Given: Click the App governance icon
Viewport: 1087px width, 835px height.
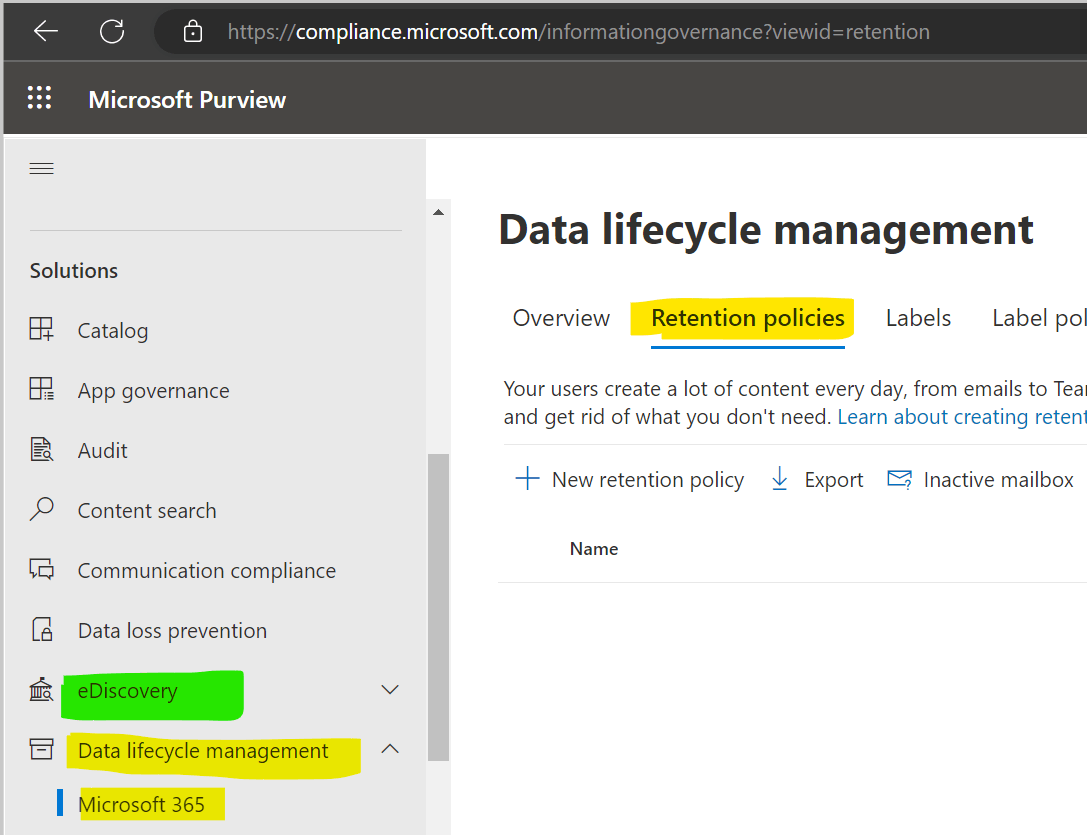Looking at the screenshot, I should [x=41, y=389].
